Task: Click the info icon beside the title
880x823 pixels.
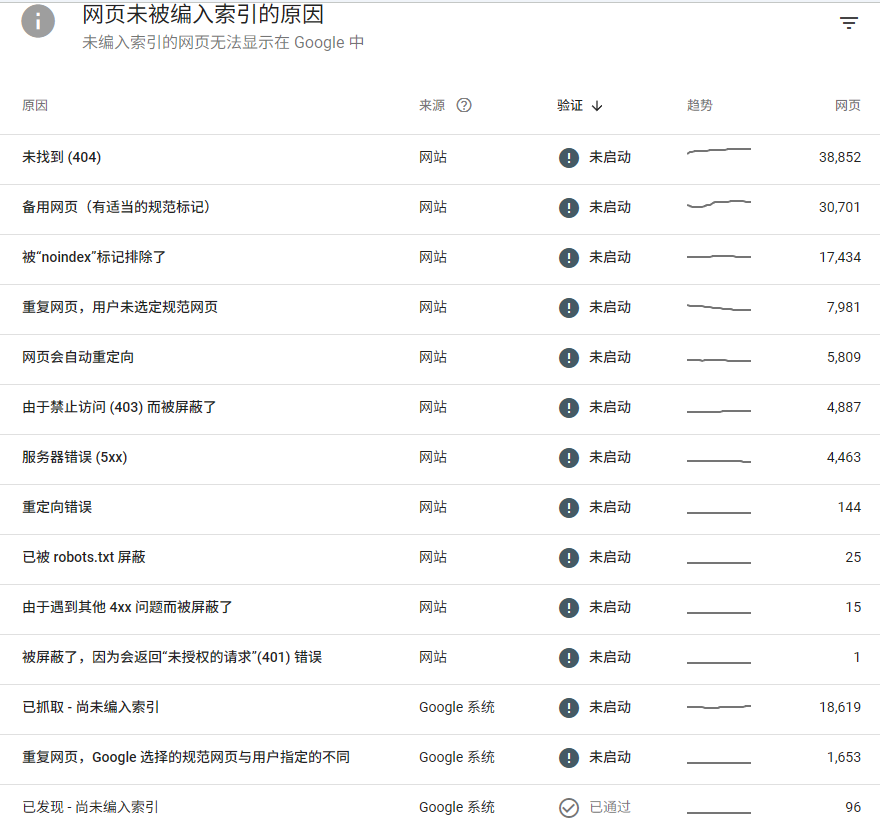Action: tap(38, 21)
